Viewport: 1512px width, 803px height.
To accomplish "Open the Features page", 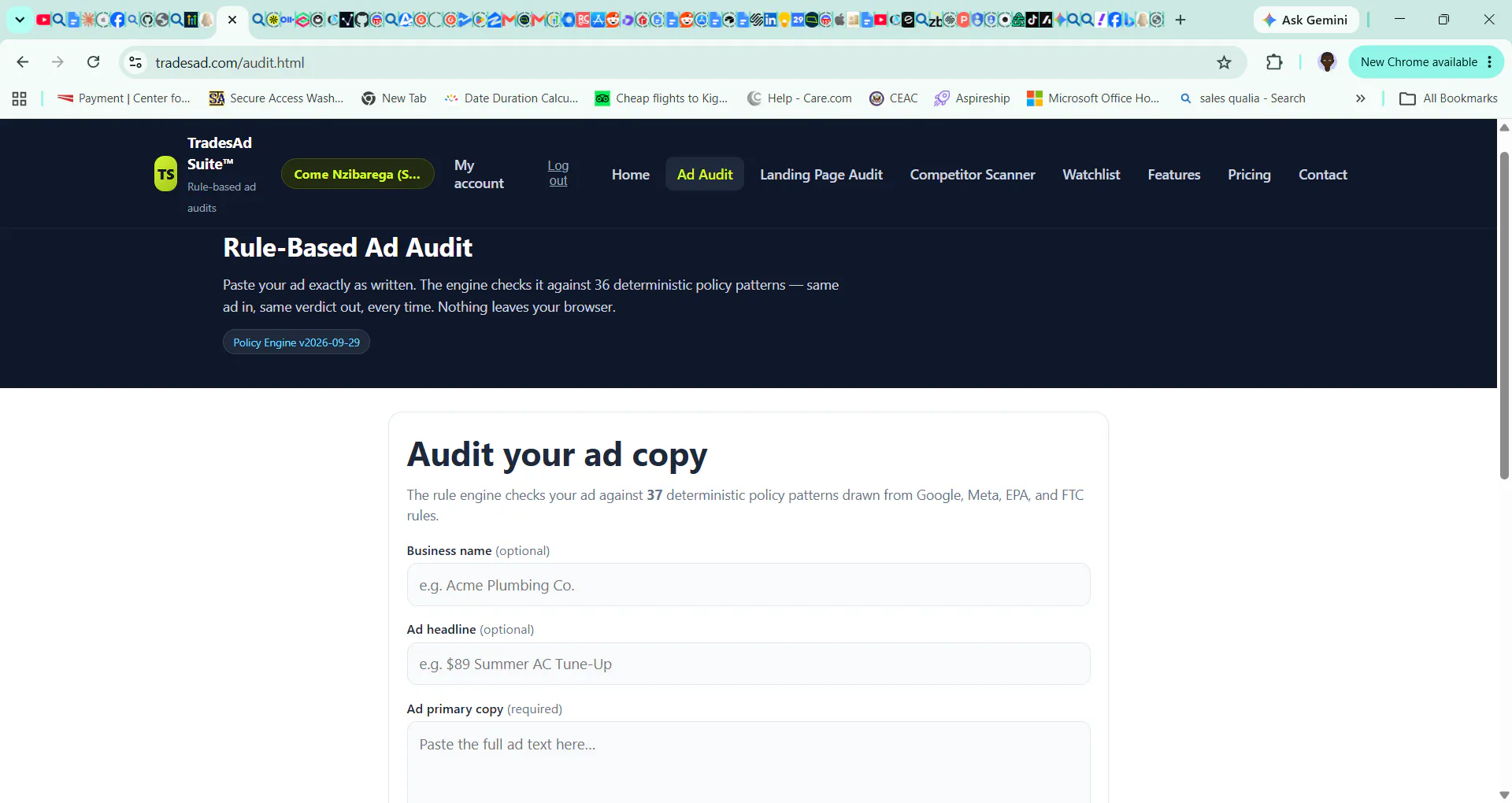I will click(1174, 174).
